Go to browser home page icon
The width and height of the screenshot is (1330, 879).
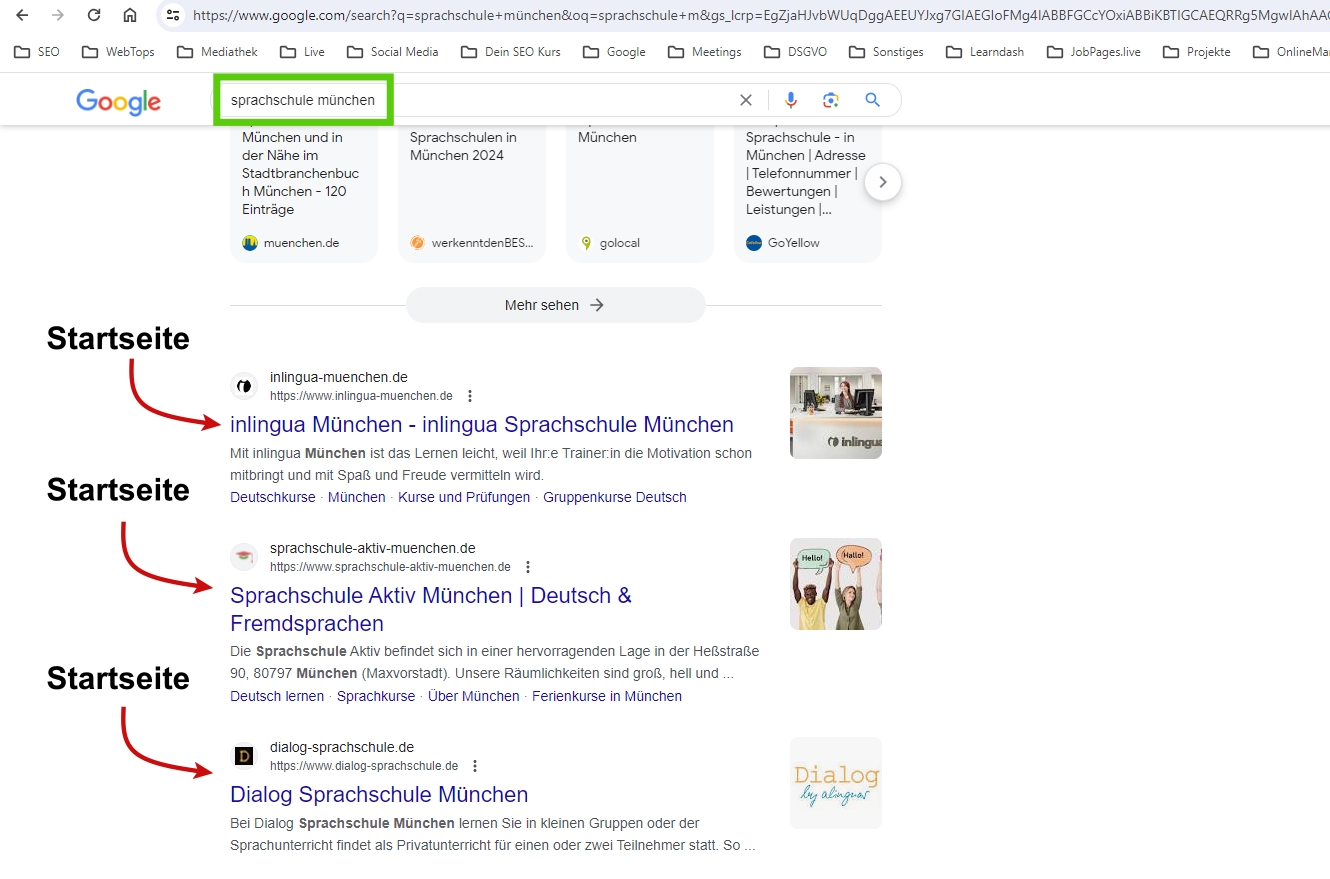[x=130, y=15]
